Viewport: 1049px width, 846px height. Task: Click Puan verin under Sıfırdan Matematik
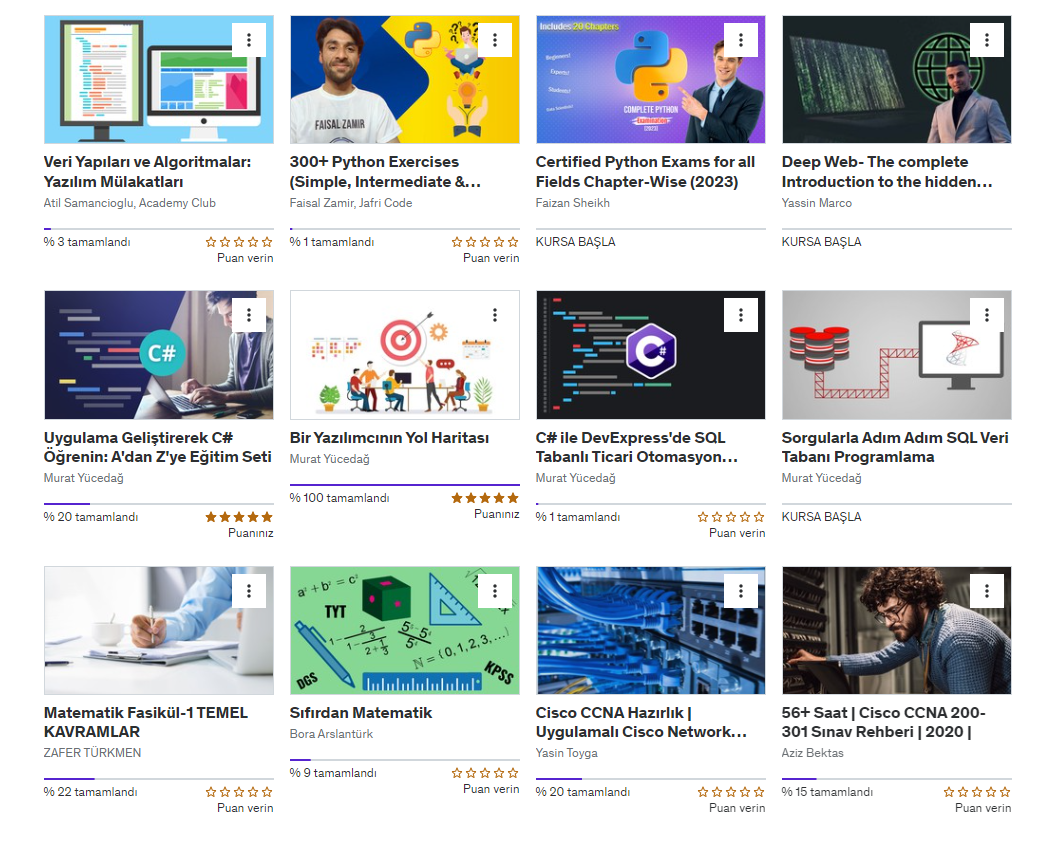[491, 789]
